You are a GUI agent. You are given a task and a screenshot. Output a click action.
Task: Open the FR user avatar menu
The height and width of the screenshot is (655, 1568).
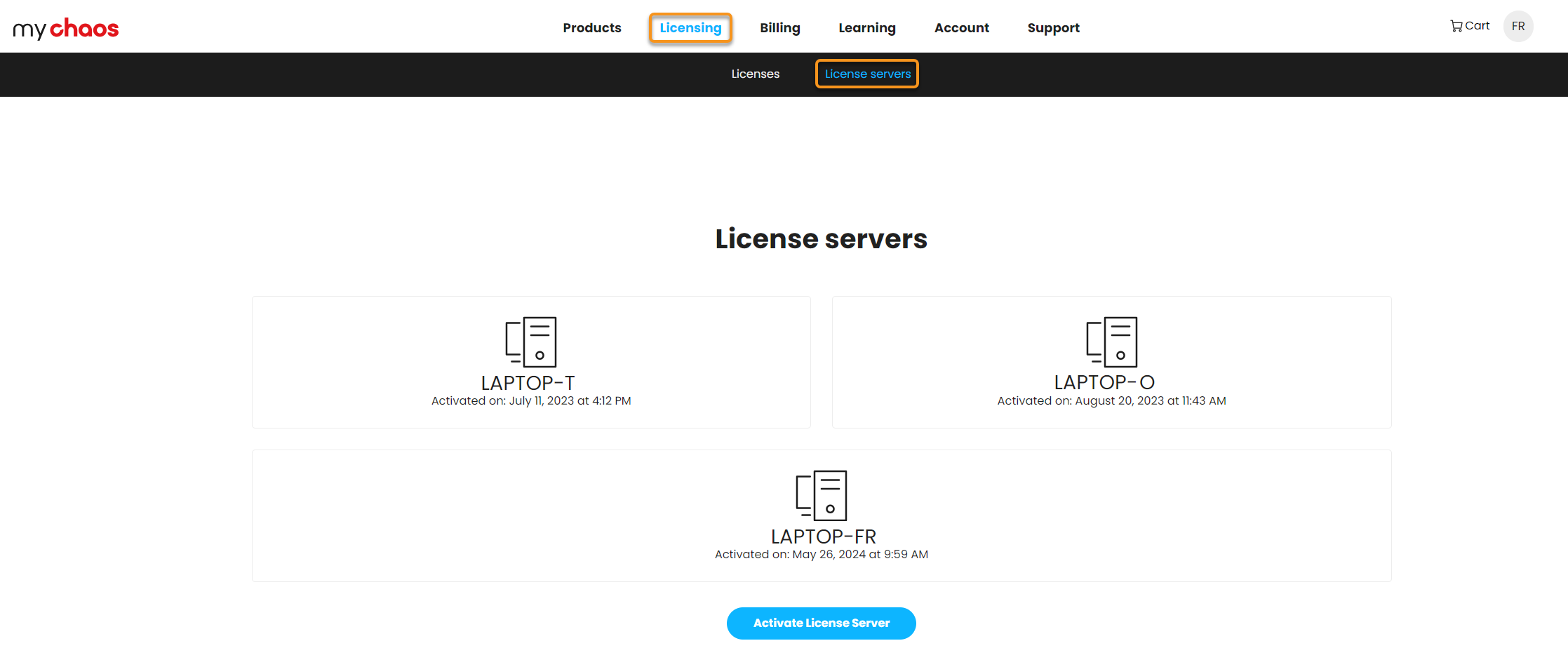click(1518, 27)
